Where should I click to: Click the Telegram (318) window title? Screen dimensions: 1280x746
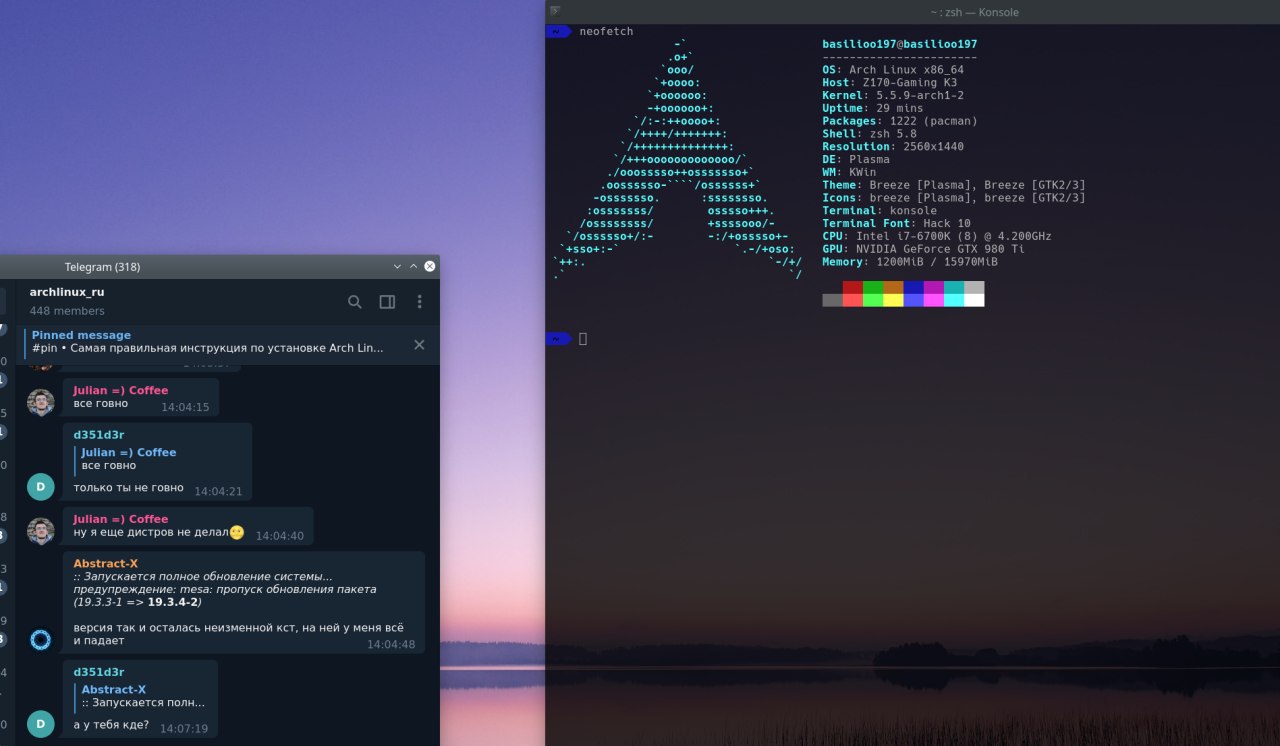[102, 267]
